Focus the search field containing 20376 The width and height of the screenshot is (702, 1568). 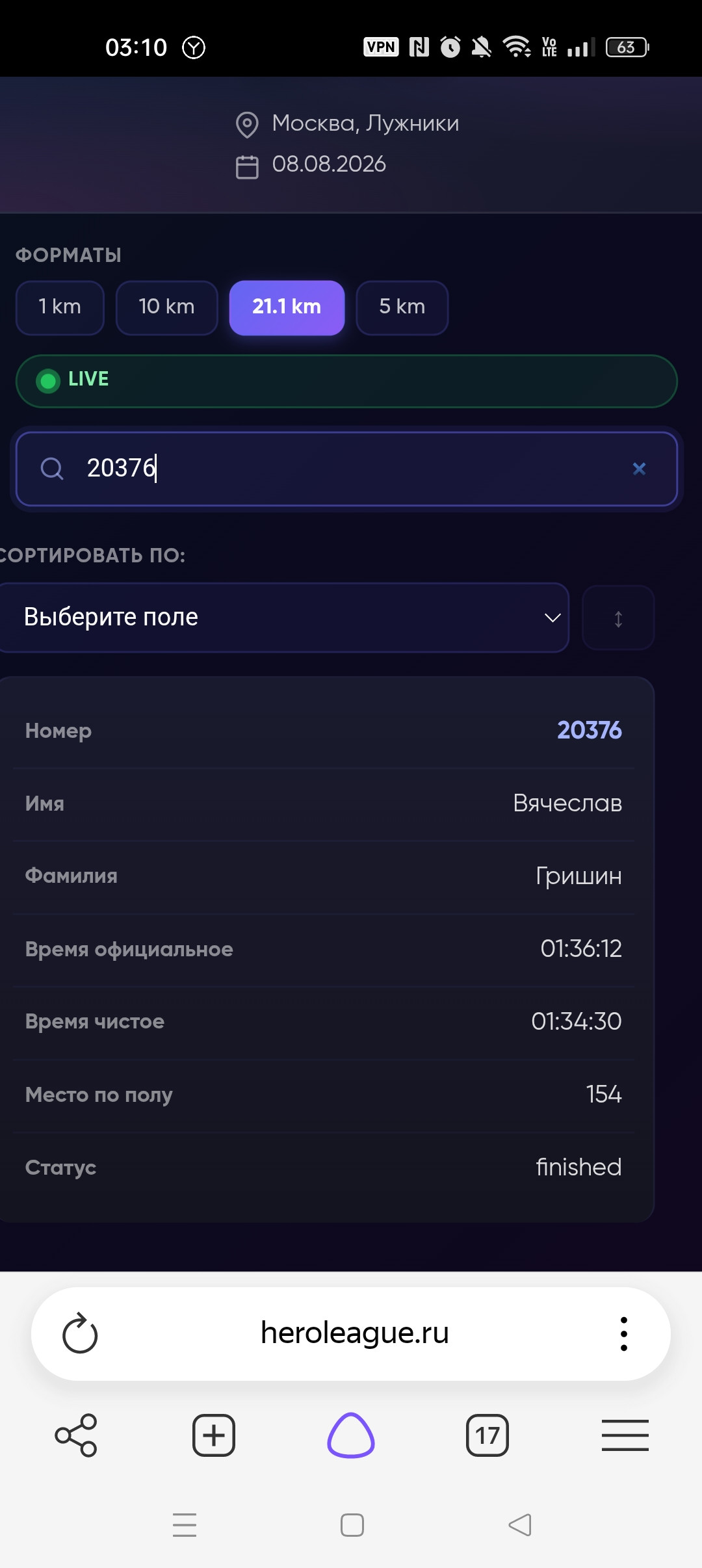(x=346, y=469)
